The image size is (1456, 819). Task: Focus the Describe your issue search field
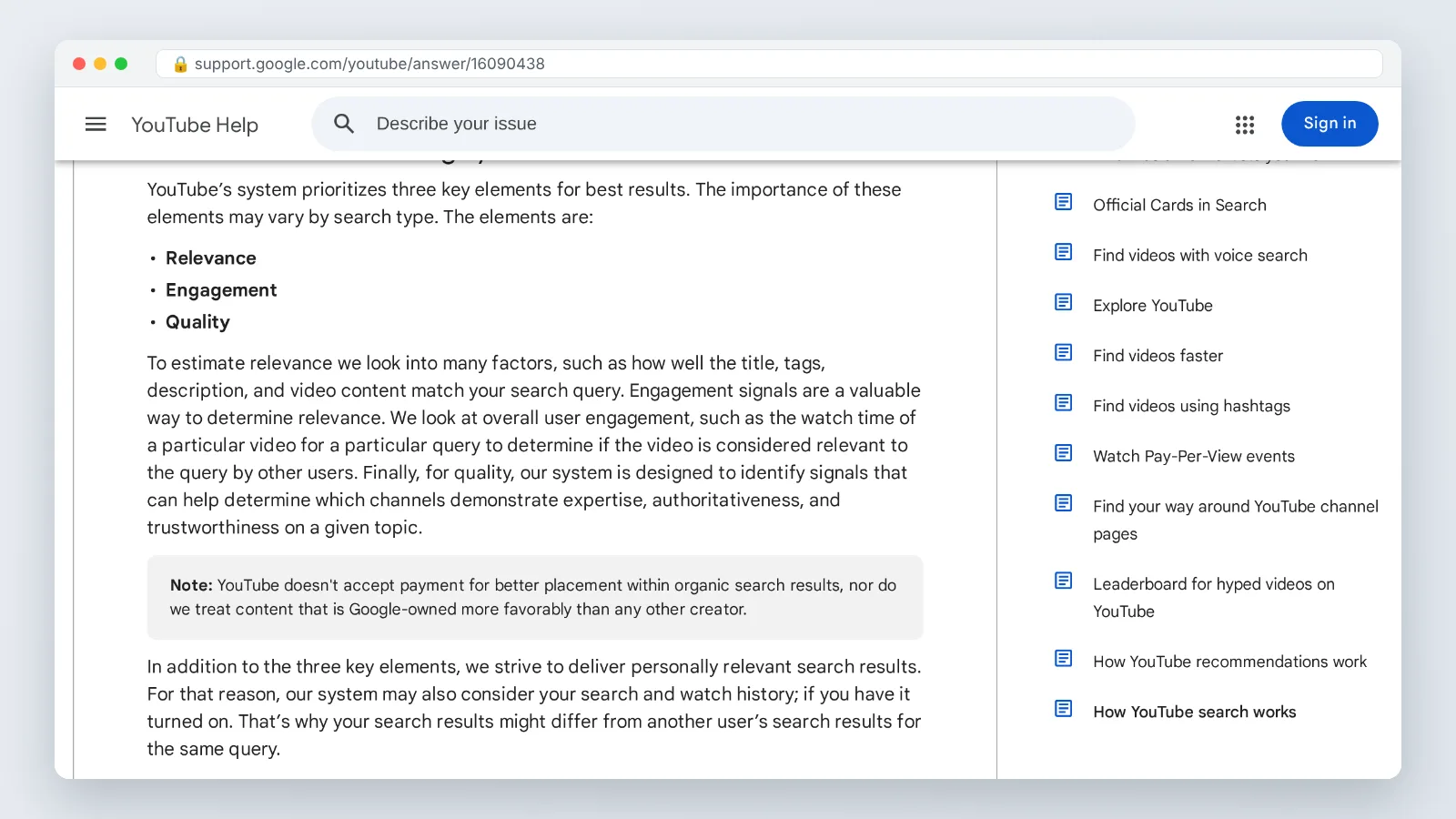click(x=723, y=124)
